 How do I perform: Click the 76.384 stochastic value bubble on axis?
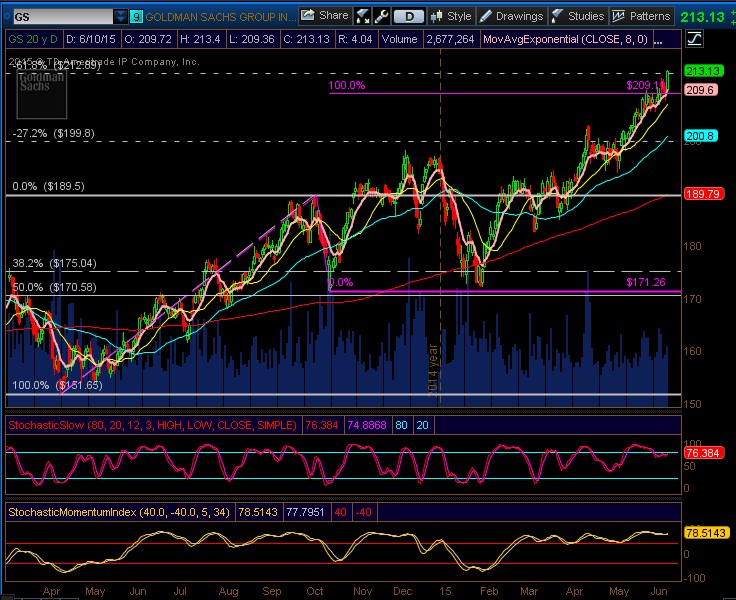pyautogui.click(x=704, y=453)
